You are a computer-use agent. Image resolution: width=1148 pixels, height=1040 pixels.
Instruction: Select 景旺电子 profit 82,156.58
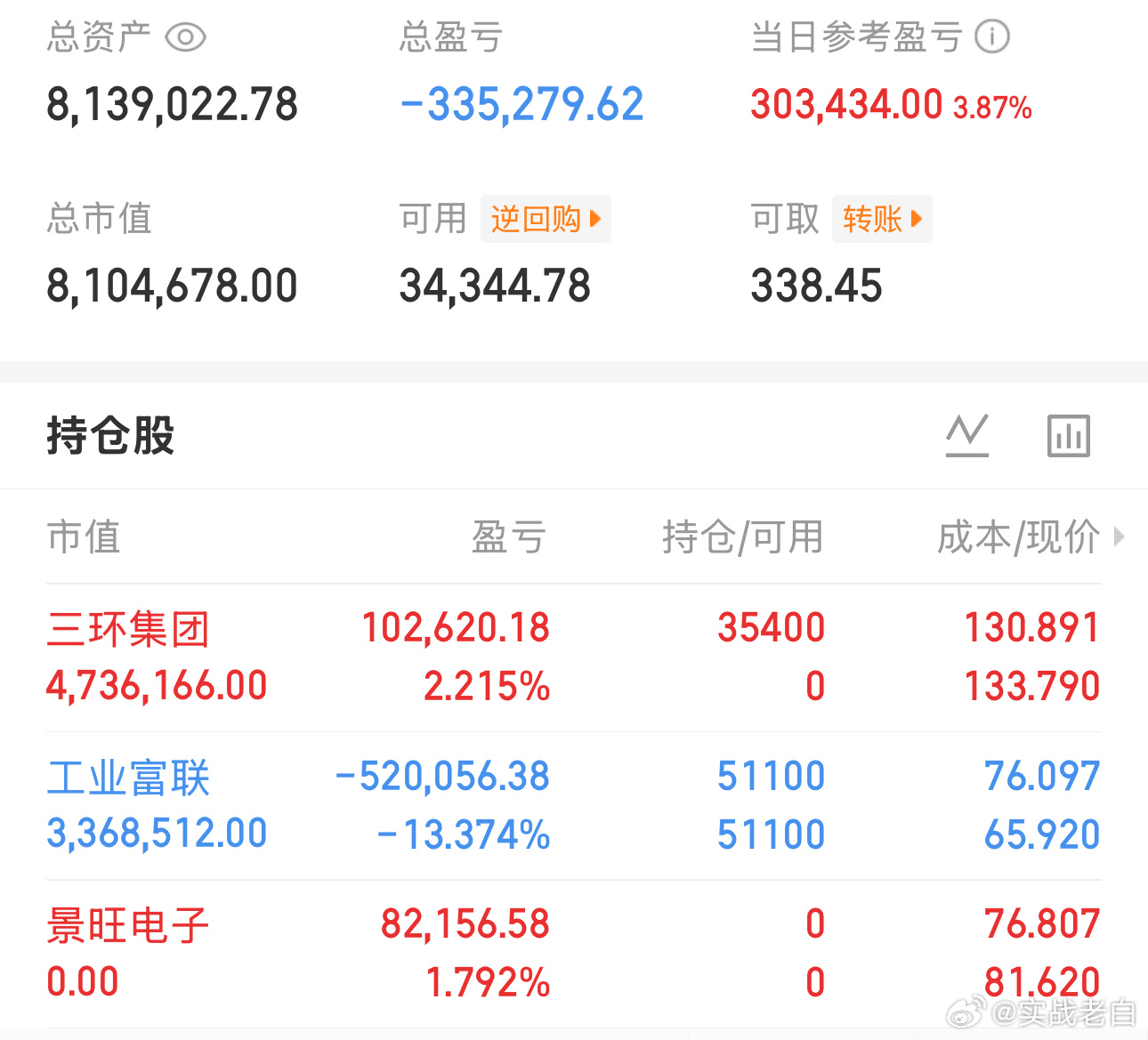coord(465,923)
